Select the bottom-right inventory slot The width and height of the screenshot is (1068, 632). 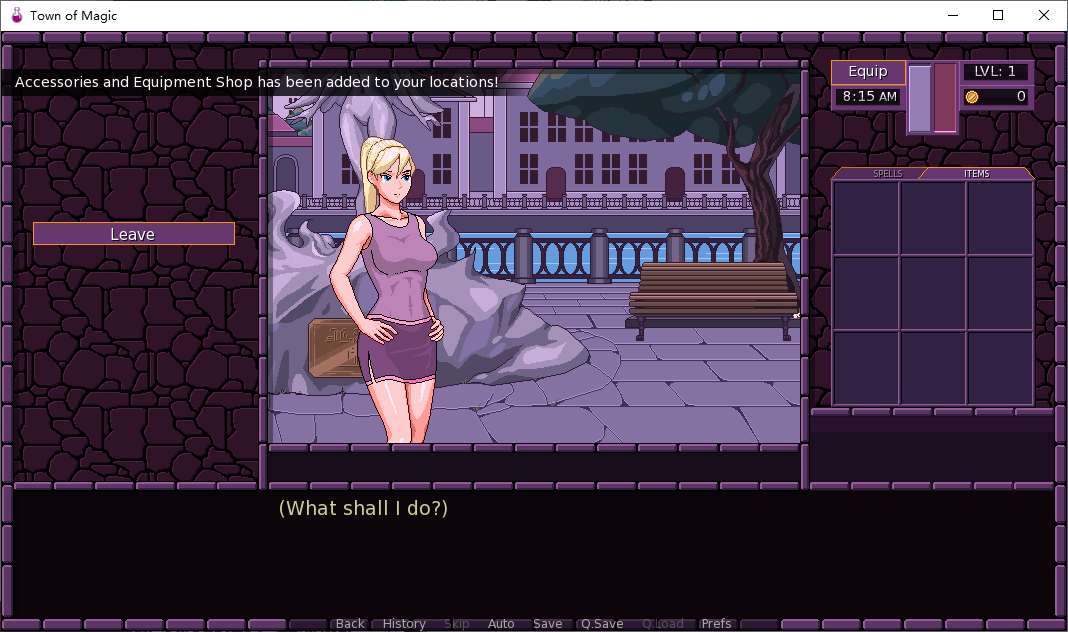(999, 366)
